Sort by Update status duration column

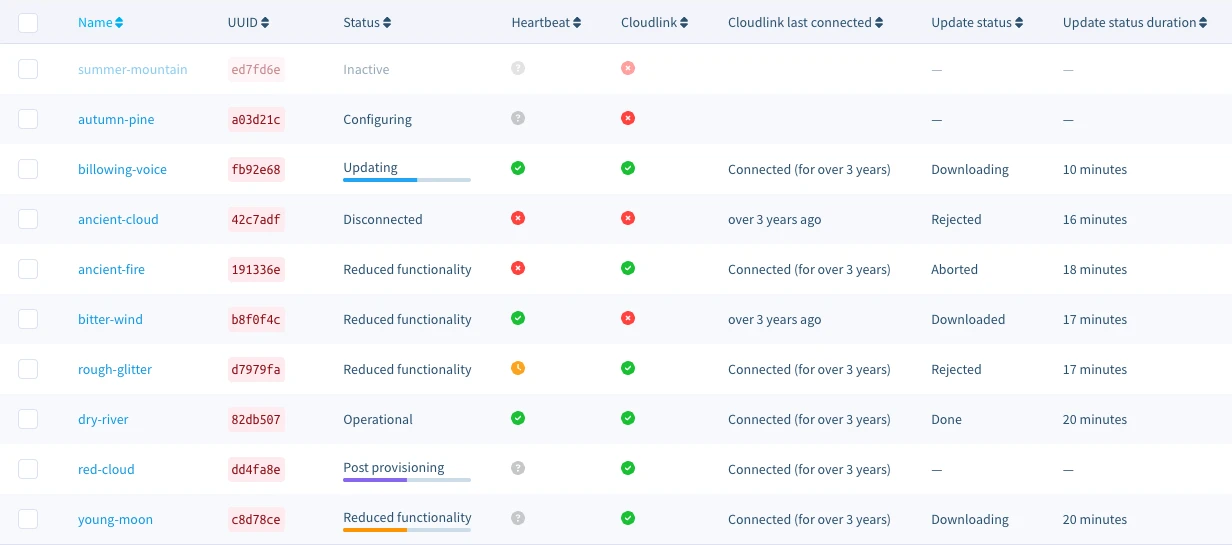coord(1135,22)
